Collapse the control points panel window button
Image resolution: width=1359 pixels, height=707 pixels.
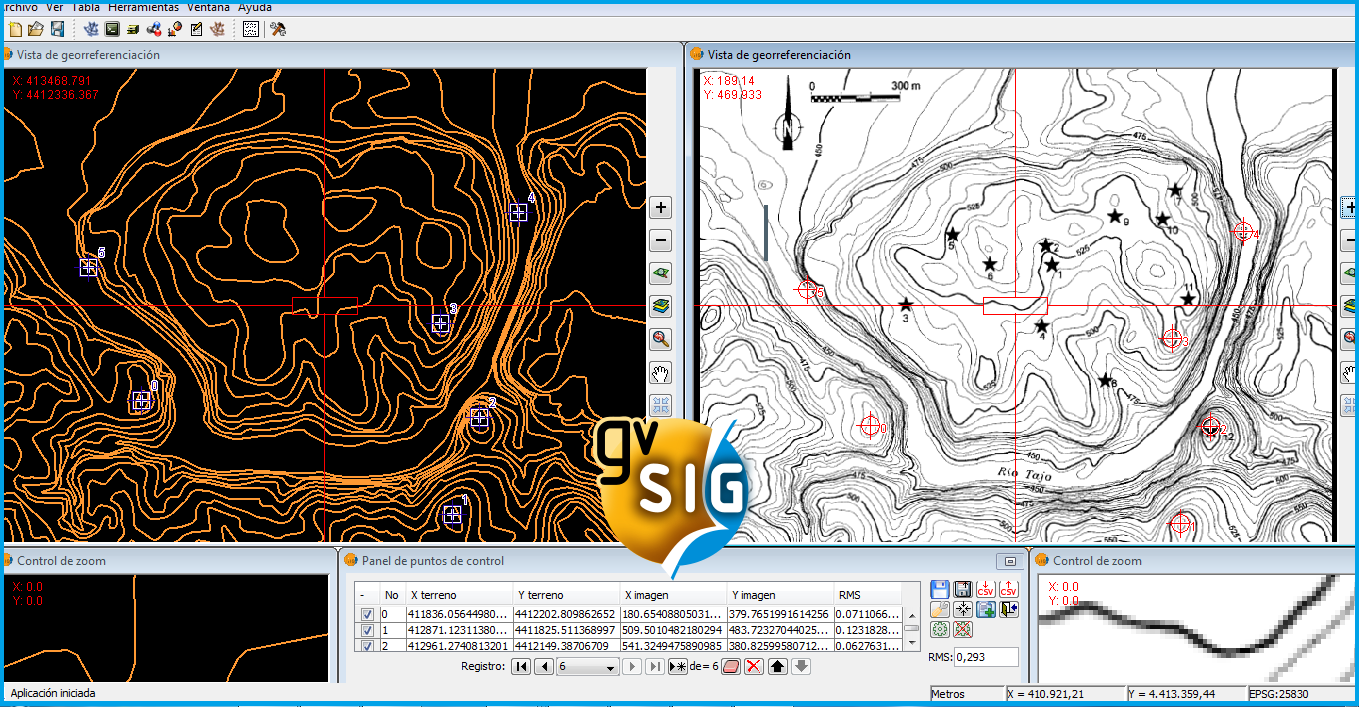pos(1010,561)
